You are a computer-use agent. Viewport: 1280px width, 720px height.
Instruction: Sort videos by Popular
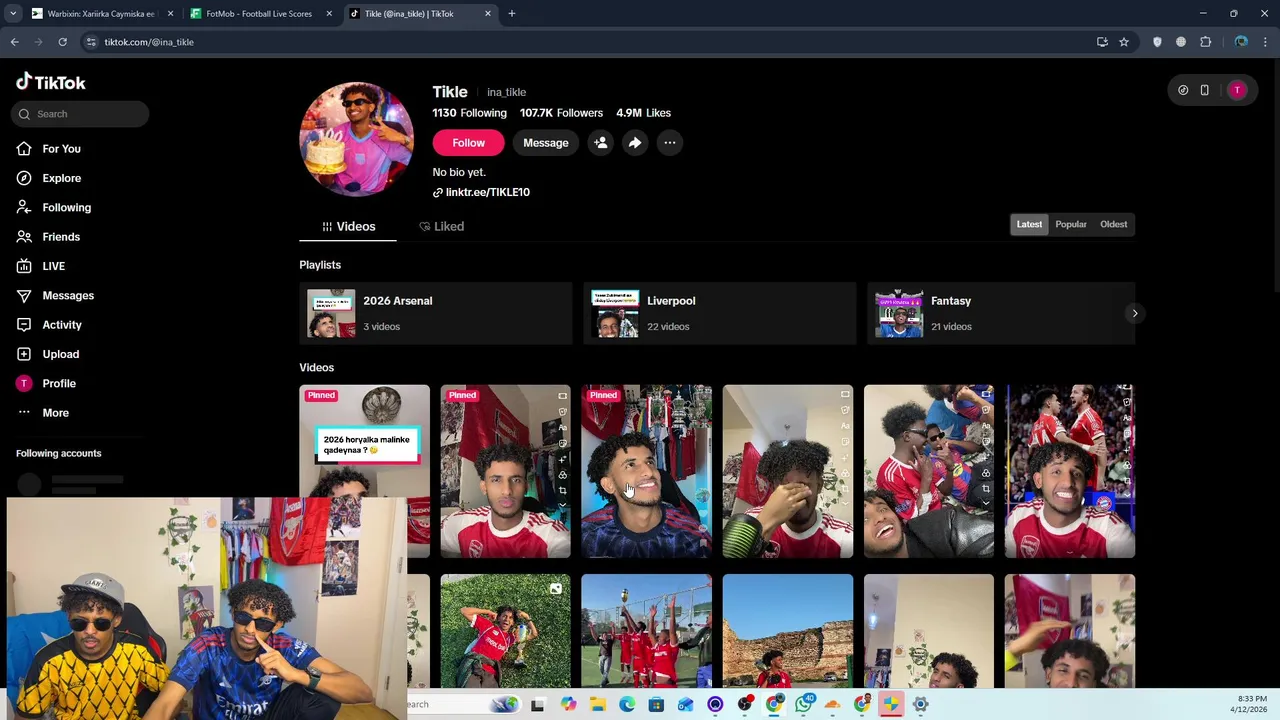click(1070, 225)
